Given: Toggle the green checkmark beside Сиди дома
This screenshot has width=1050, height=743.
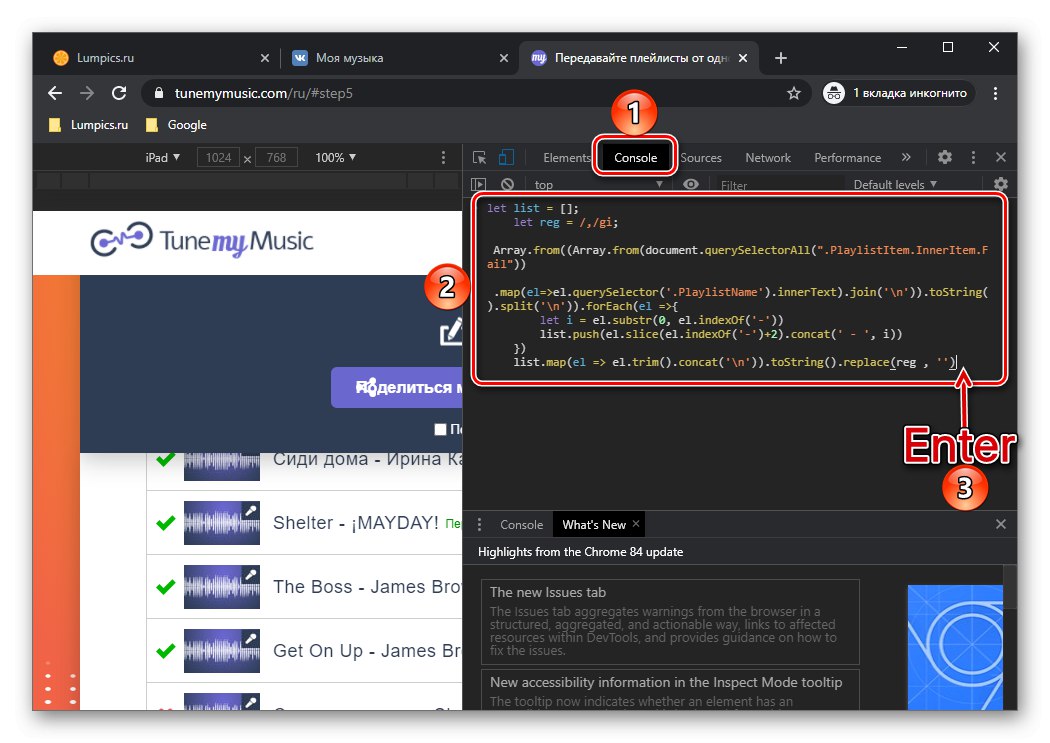Looking at the screenshot, I should click(x=165, y=459).
